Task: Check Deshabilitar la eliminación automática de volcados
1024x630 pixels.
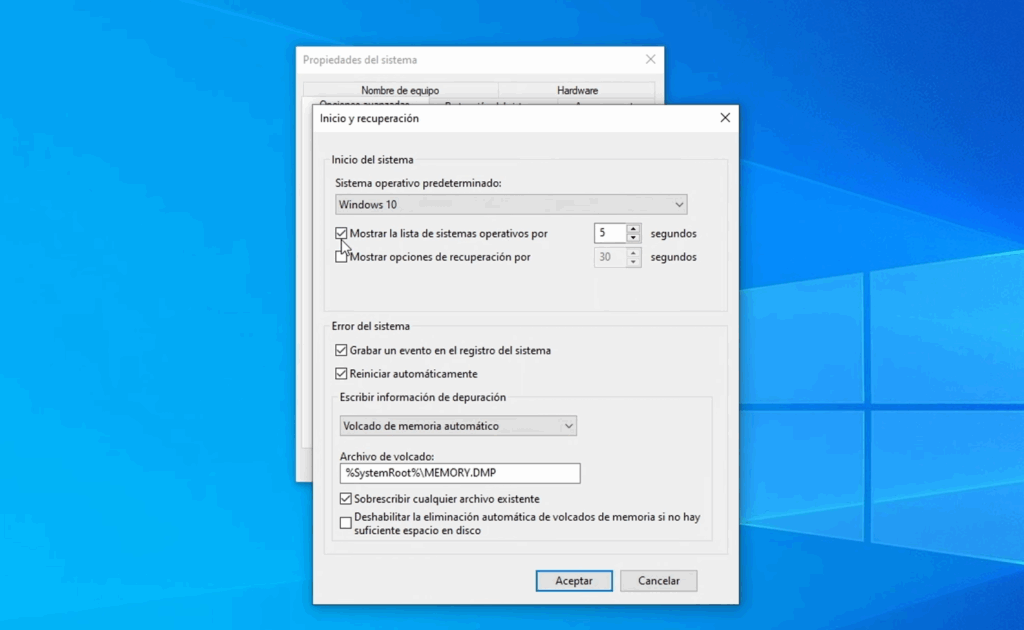Action: 345,523
